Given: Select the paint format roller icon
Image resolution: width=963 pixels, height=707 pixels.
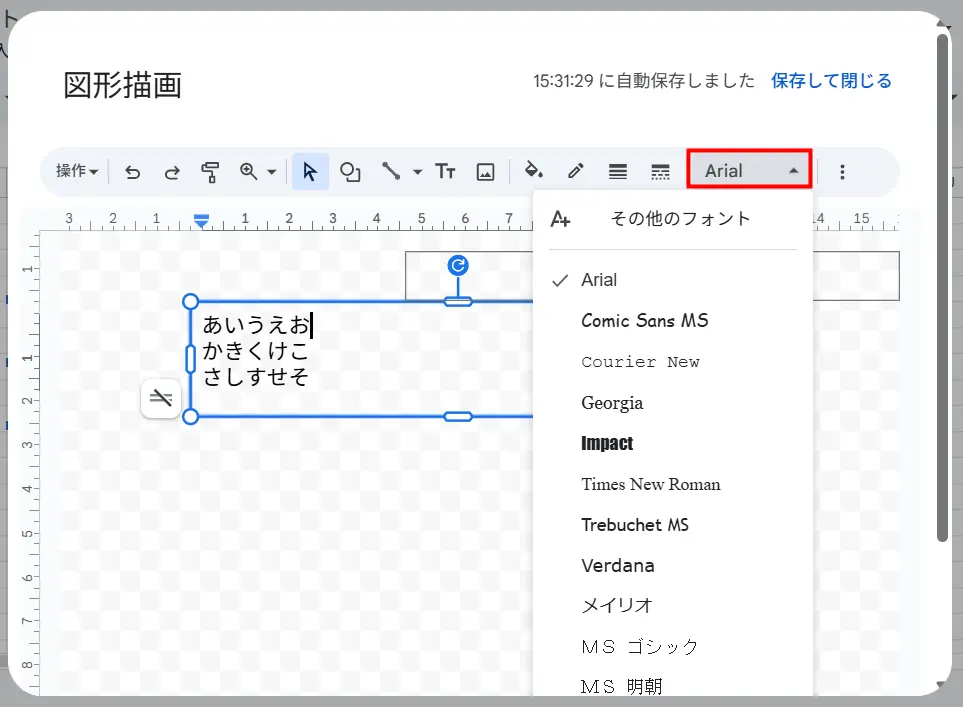Looking at the screenshot, I should [x=210, y=172].
